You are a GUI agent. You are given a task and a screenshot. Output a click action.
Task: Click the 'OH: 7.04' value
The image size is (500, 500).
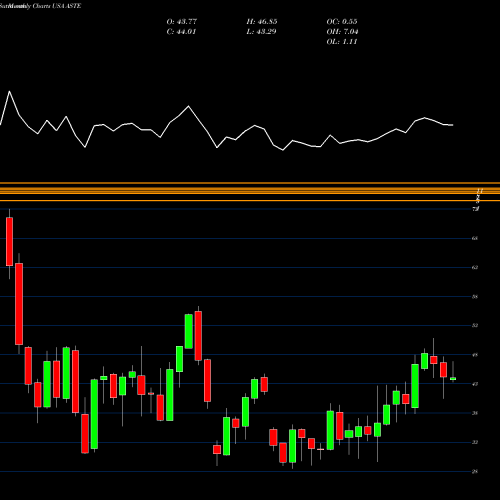click(x=342, y=32)
